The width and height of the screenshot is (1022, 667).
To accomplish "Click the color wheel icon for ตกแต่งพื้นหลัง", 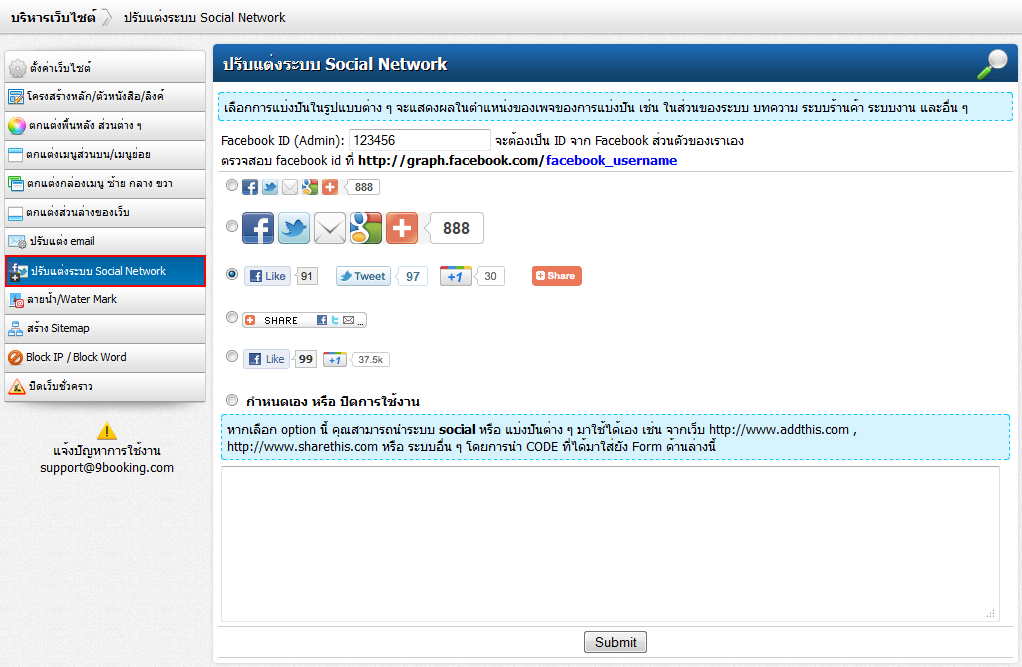I will point(17,125).
